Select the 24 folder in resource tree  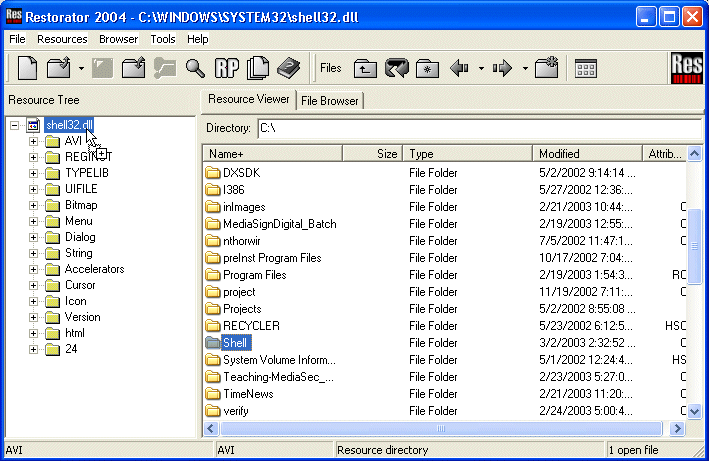click(71, 349)
